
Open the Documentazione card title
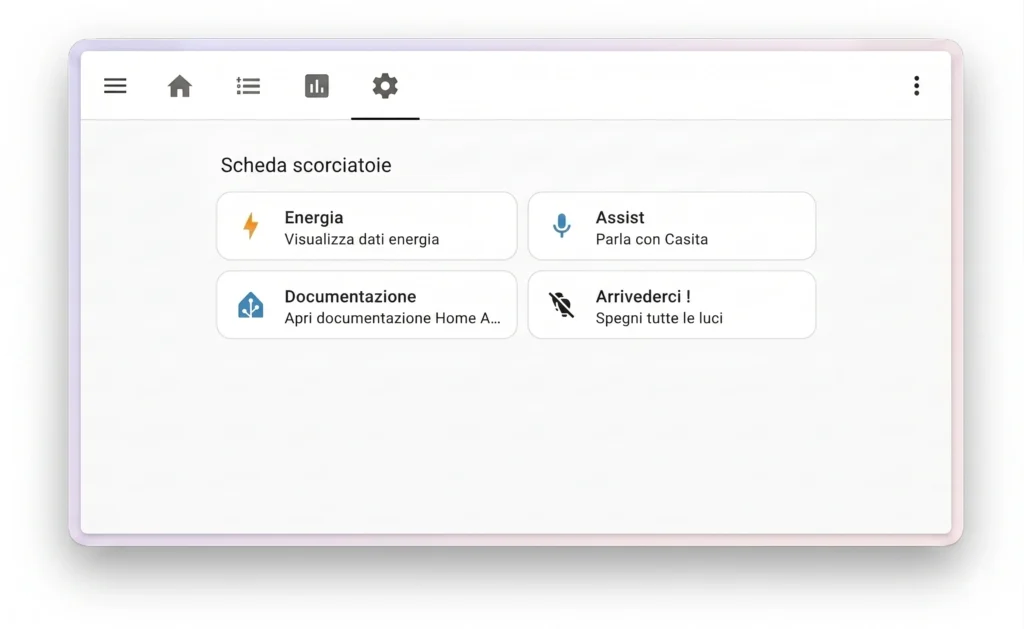click(350, 297)
